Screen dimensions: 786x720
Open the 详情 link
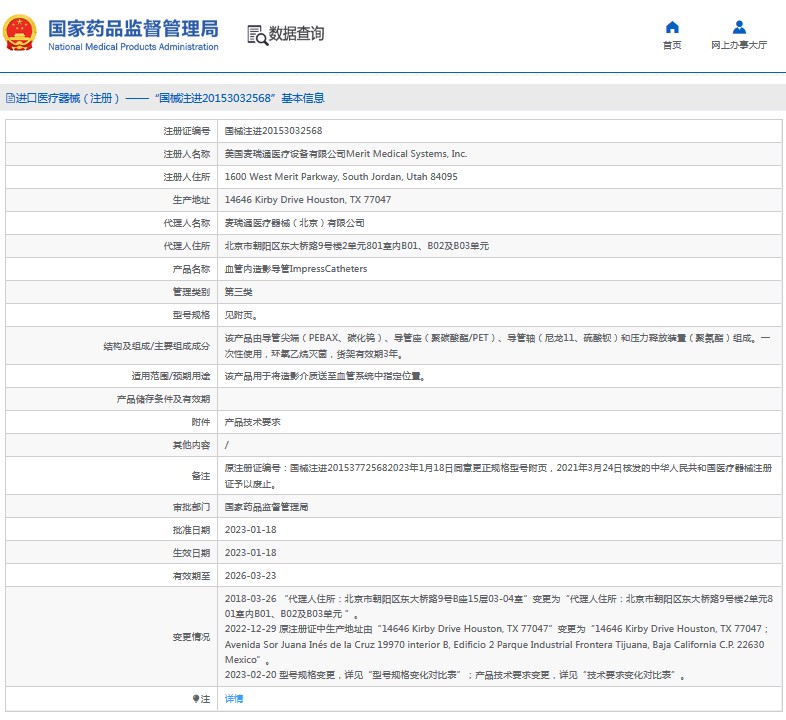pyautogui.click(x=234, y=699)
